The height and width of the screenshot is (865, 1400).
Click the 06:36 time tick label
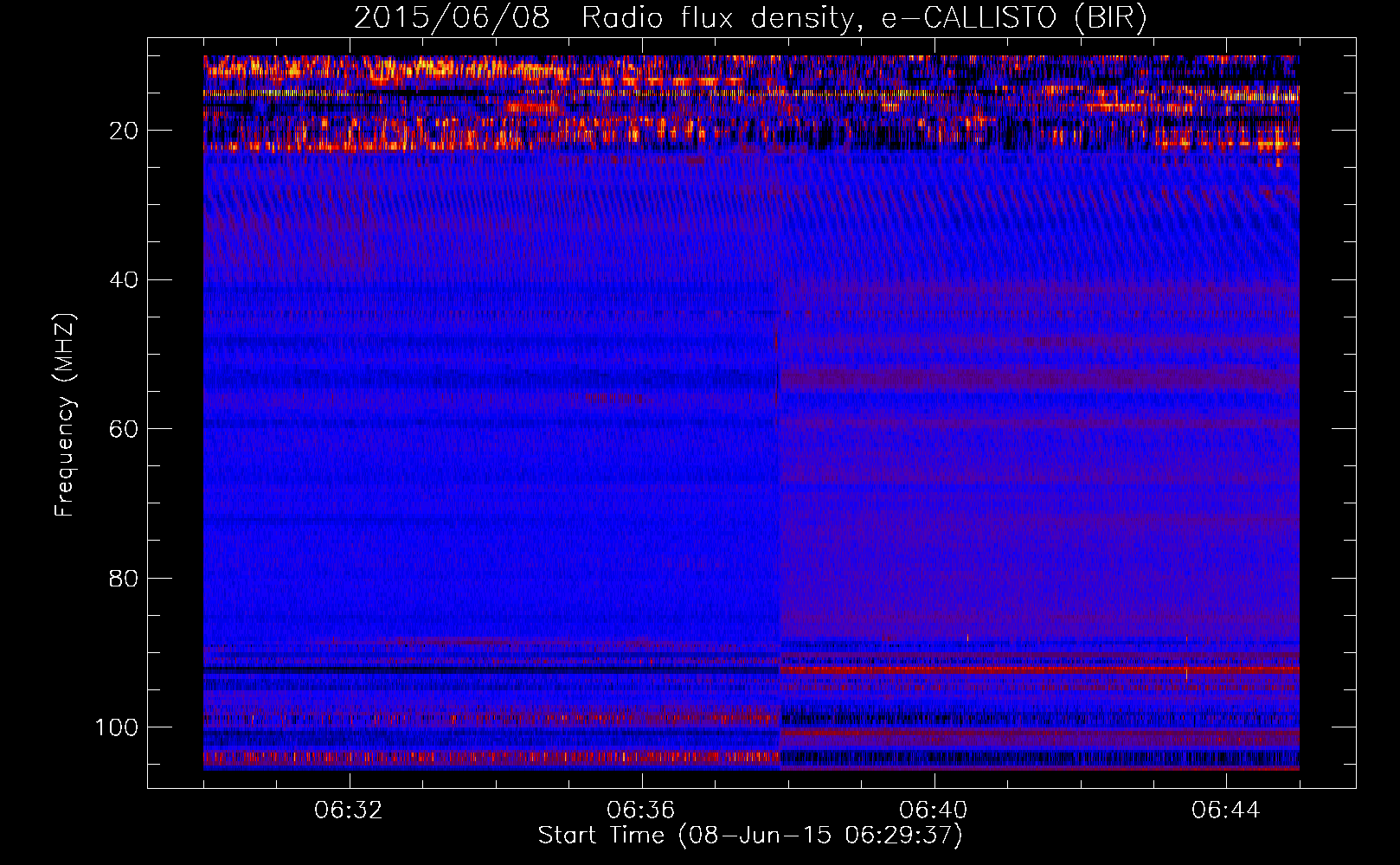(x=641, y=811)
